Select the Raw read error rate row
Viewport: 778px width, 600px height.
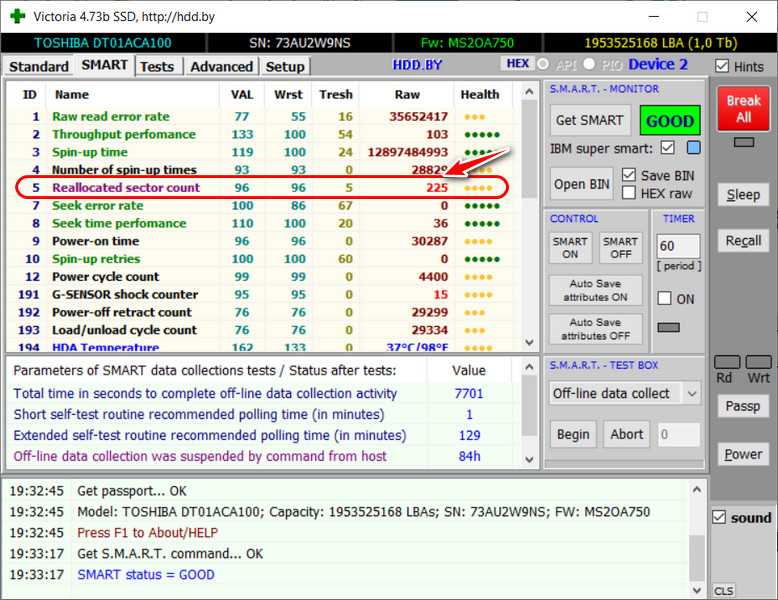pos(263,116)
